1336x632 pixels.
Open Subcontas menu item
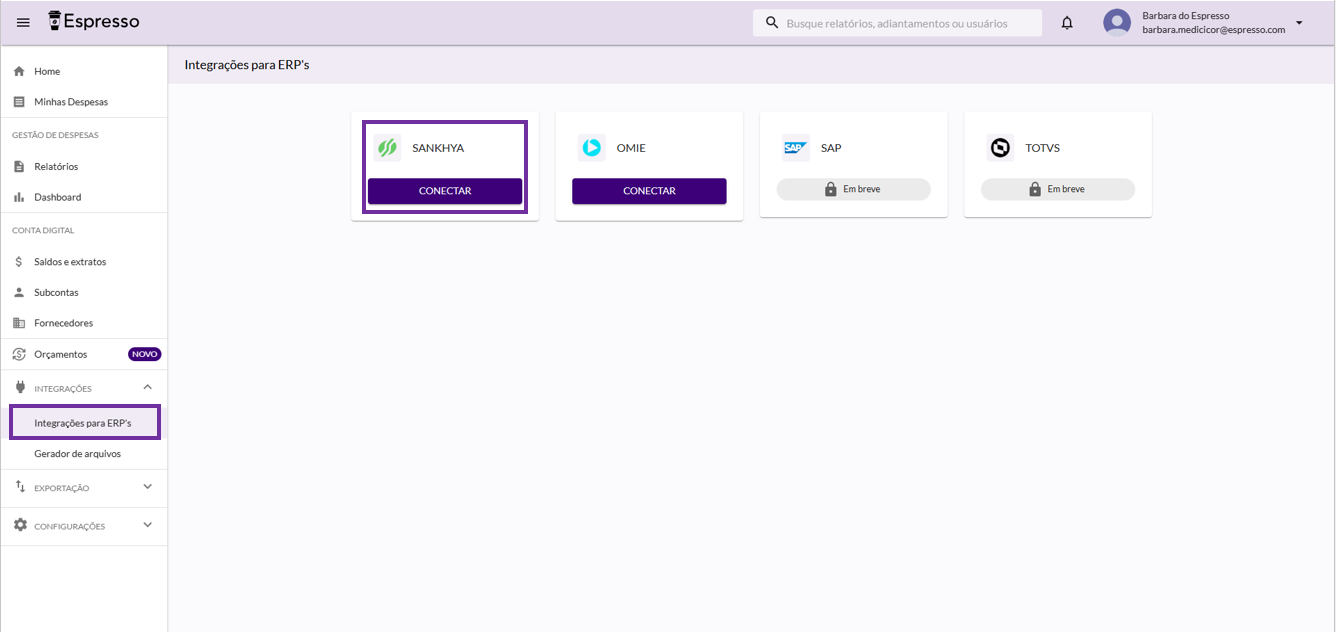(84, 292)
